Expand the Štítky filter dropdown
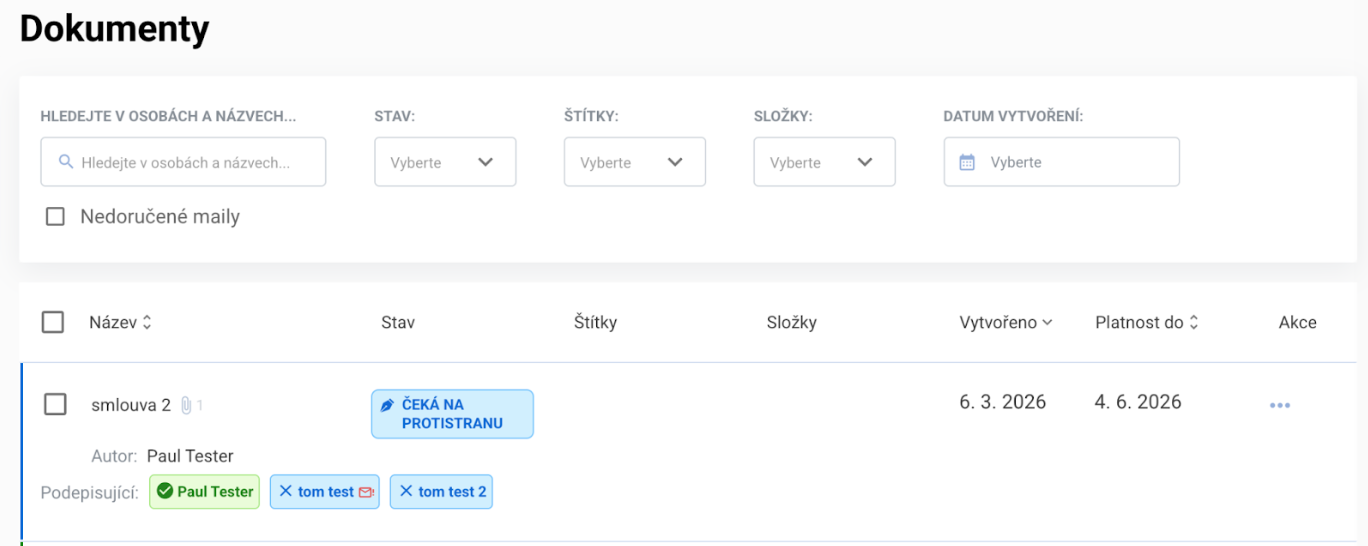1368x546 pixels. 634,162
